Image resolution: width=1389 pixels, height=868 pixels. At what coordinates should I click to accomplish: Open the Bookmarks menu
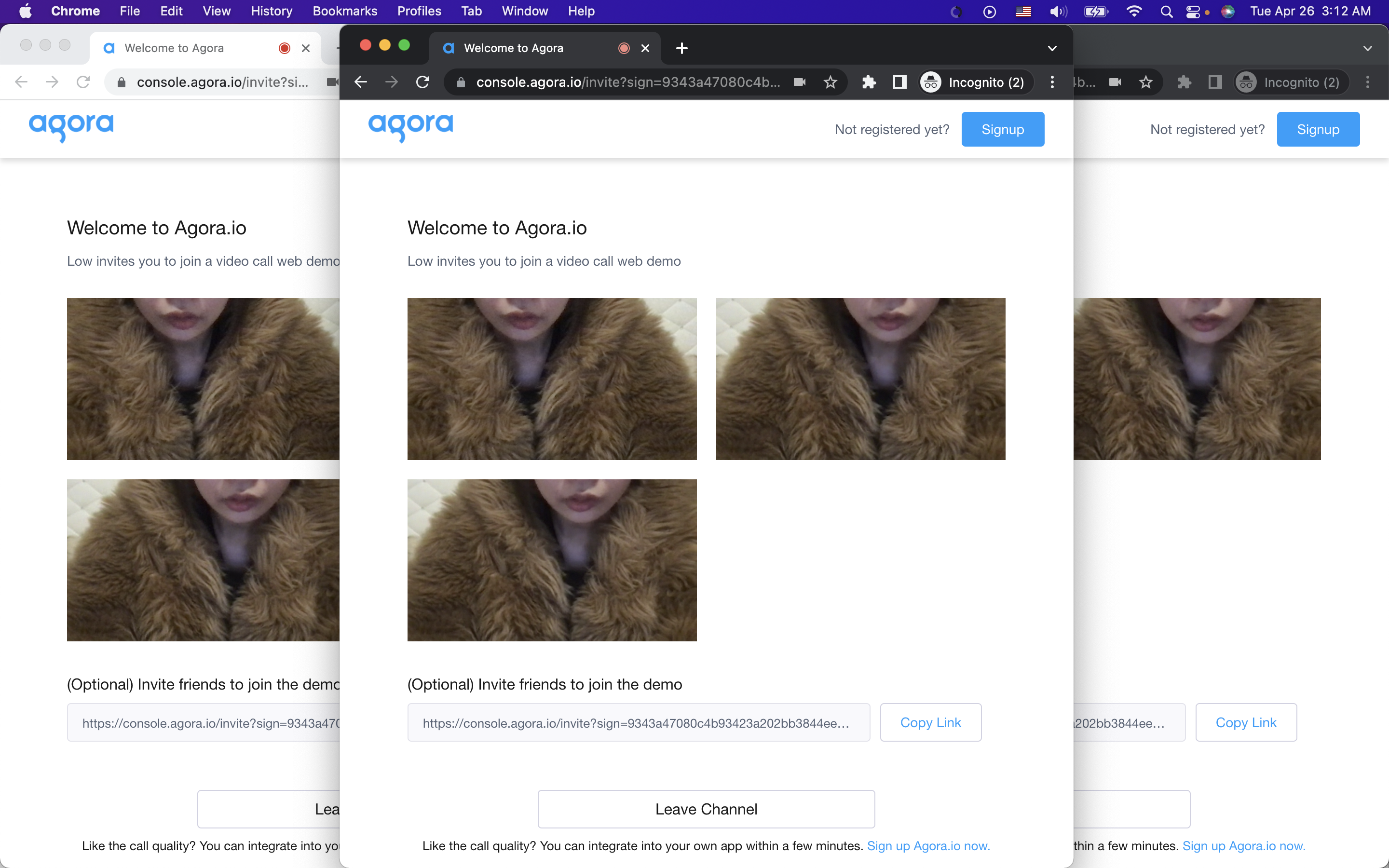point(344,12)
